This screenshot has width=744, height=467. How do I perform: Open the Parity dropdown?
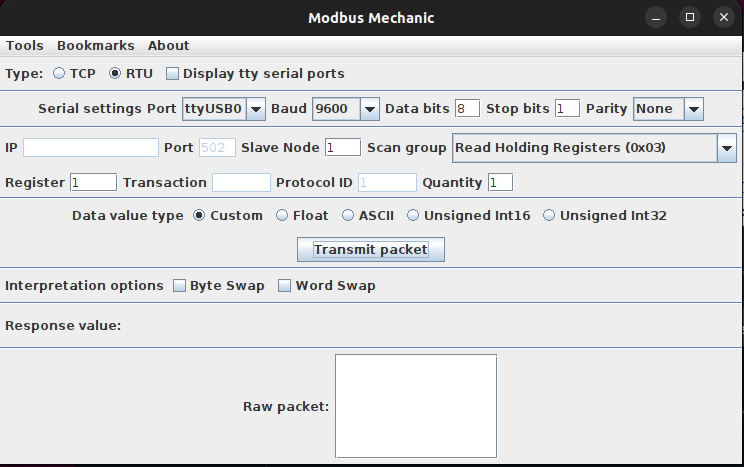[x=668, y=108]
